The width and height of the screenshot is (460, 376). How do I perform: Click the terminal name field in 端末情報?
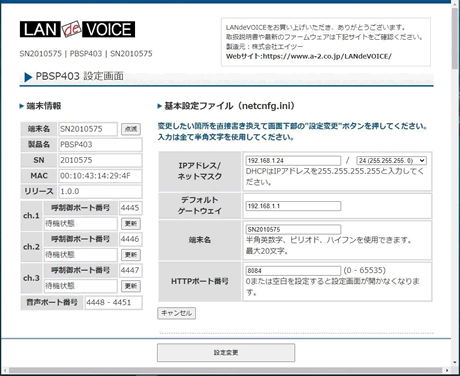pyautogui.click(x=88, y=129)
